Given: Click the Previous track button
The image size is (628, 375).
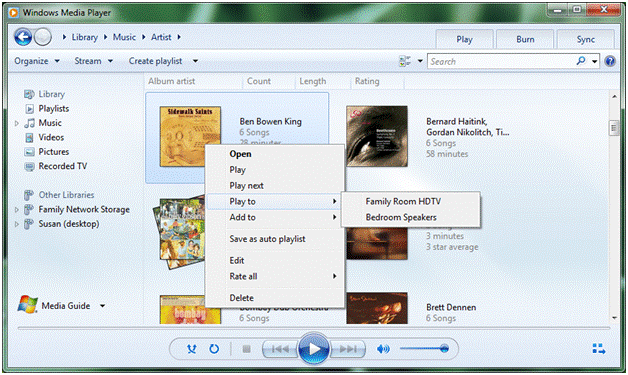Looking at the screenshot, I should pos(280,349).
